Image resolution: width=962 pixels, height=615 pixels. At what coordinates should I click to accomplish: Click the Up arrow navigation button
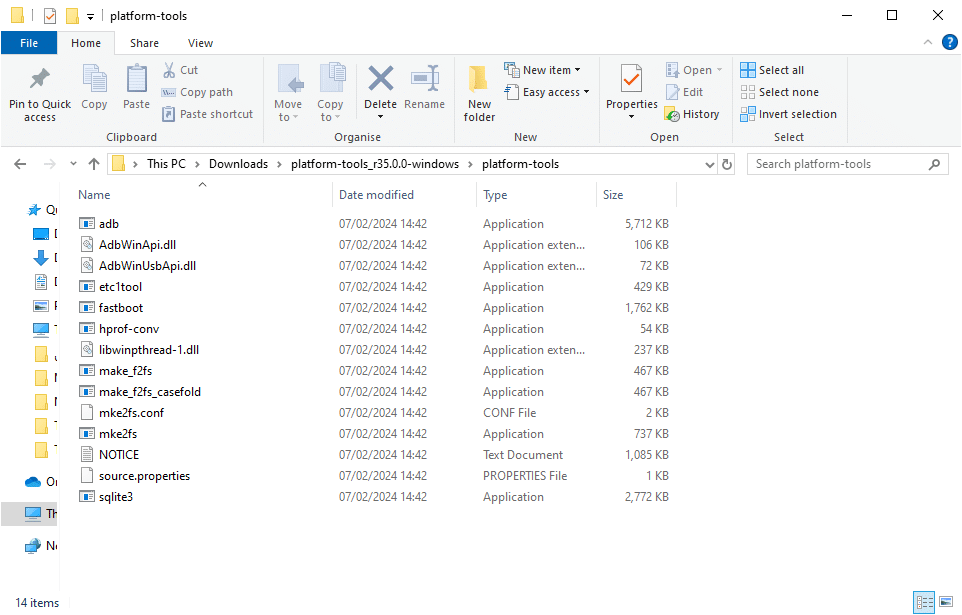[x=94, y=164]
